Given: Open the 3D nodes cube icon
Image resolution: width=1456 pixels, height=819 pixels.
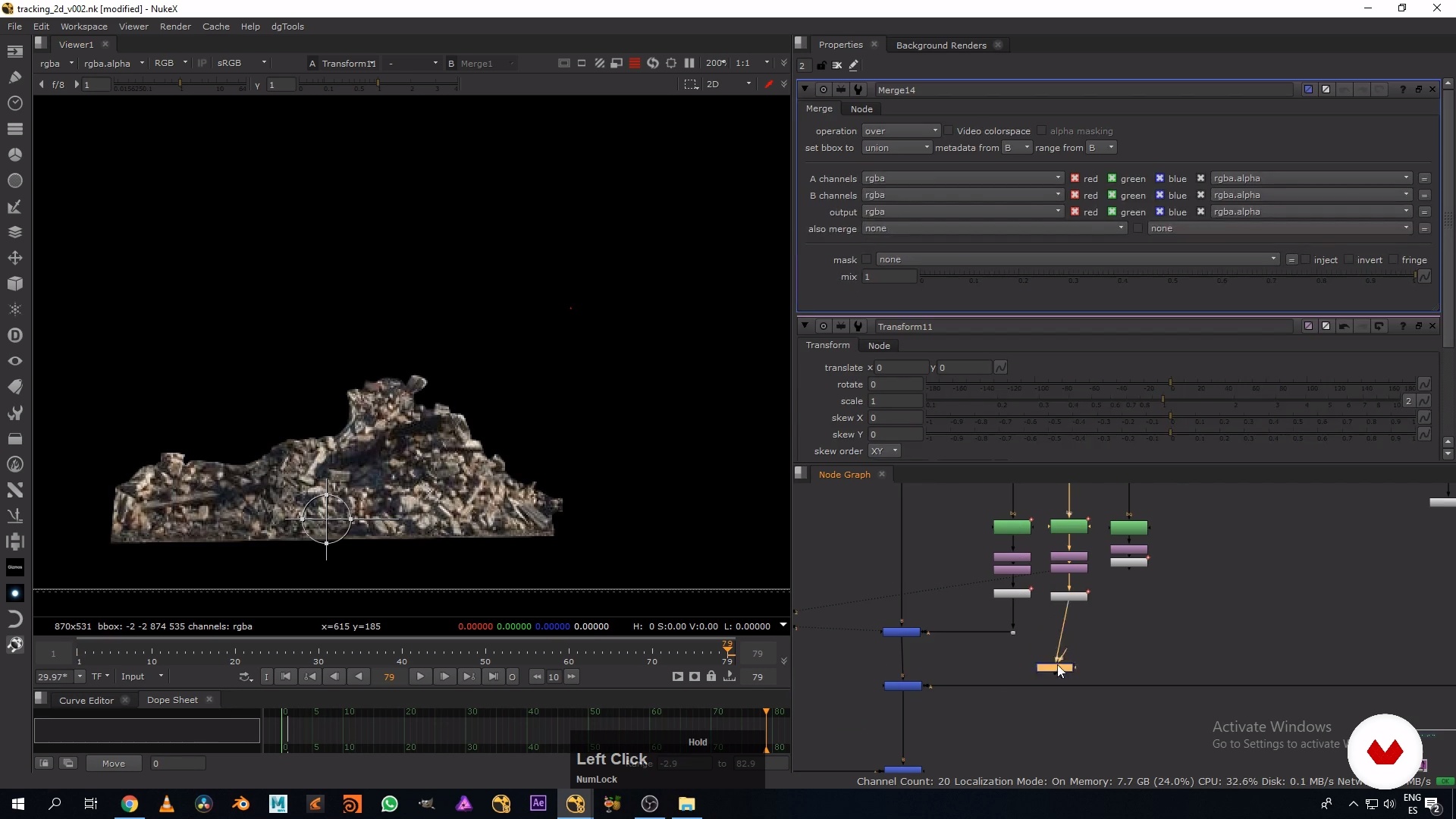Looking at the screenshot, I should point(14,284).
